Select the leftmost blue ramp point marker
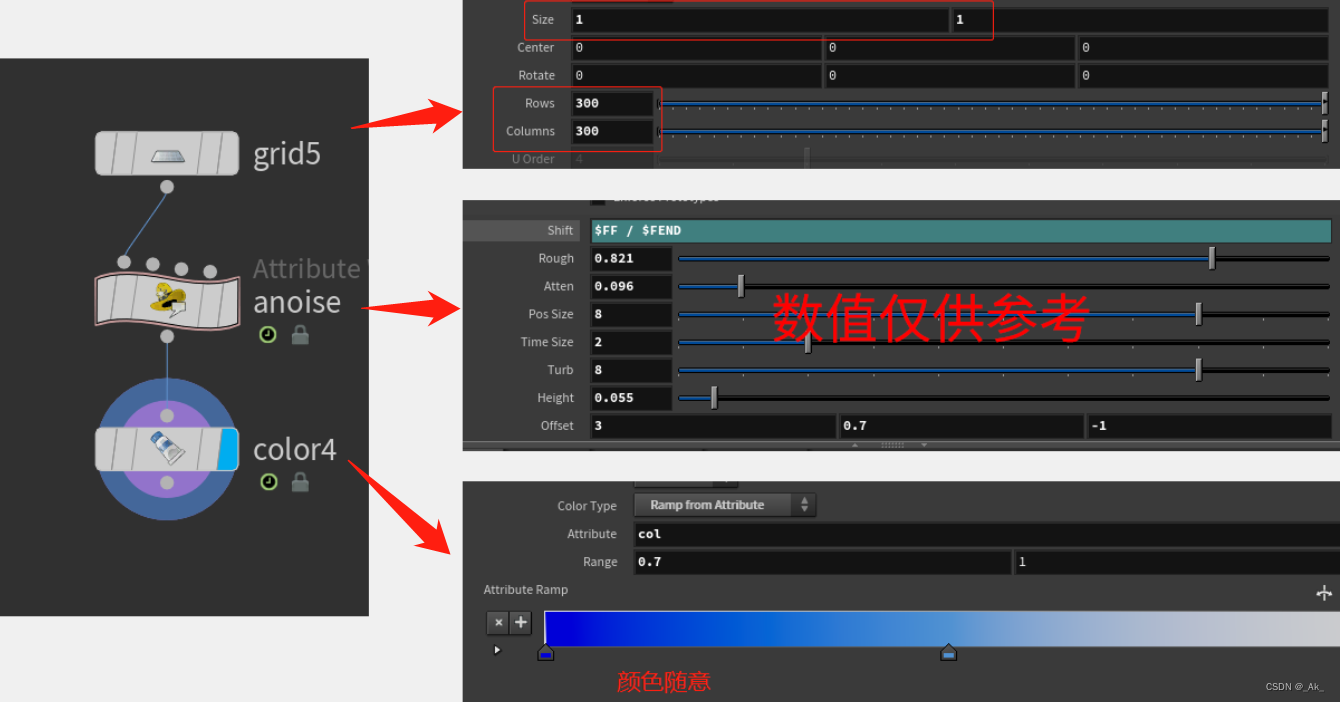This screenshot has width=1340, height=702. (x=546, y=652)
